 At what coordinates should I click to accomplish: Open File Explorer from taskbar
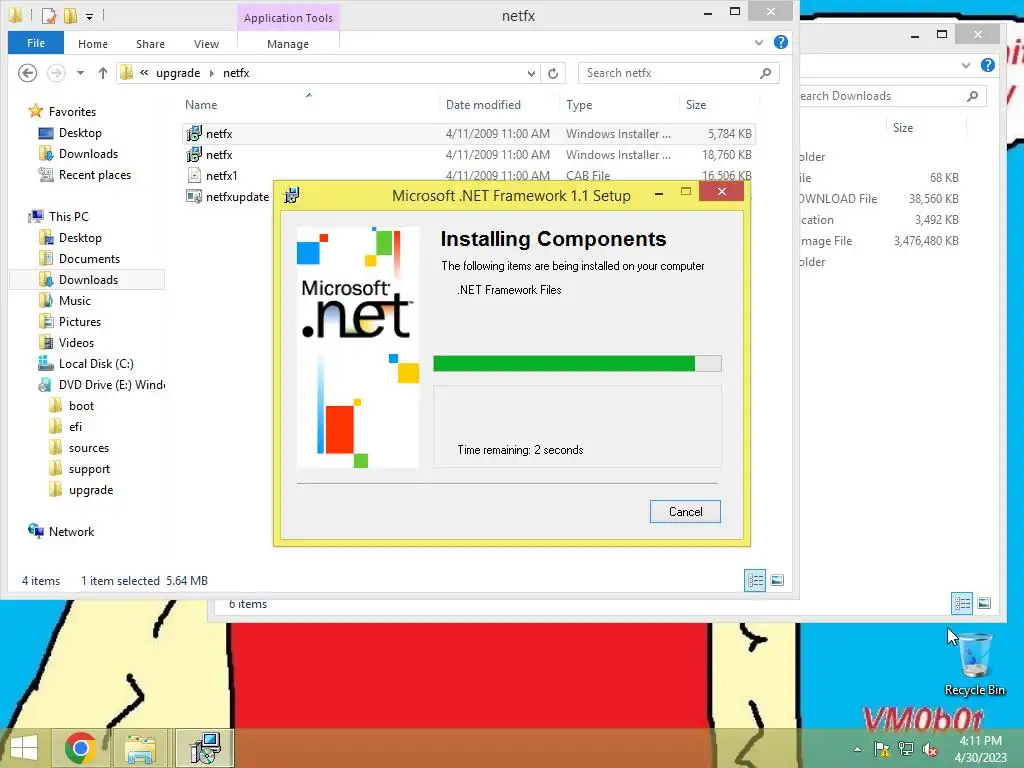pyautogui.click(x=140, y=748)
